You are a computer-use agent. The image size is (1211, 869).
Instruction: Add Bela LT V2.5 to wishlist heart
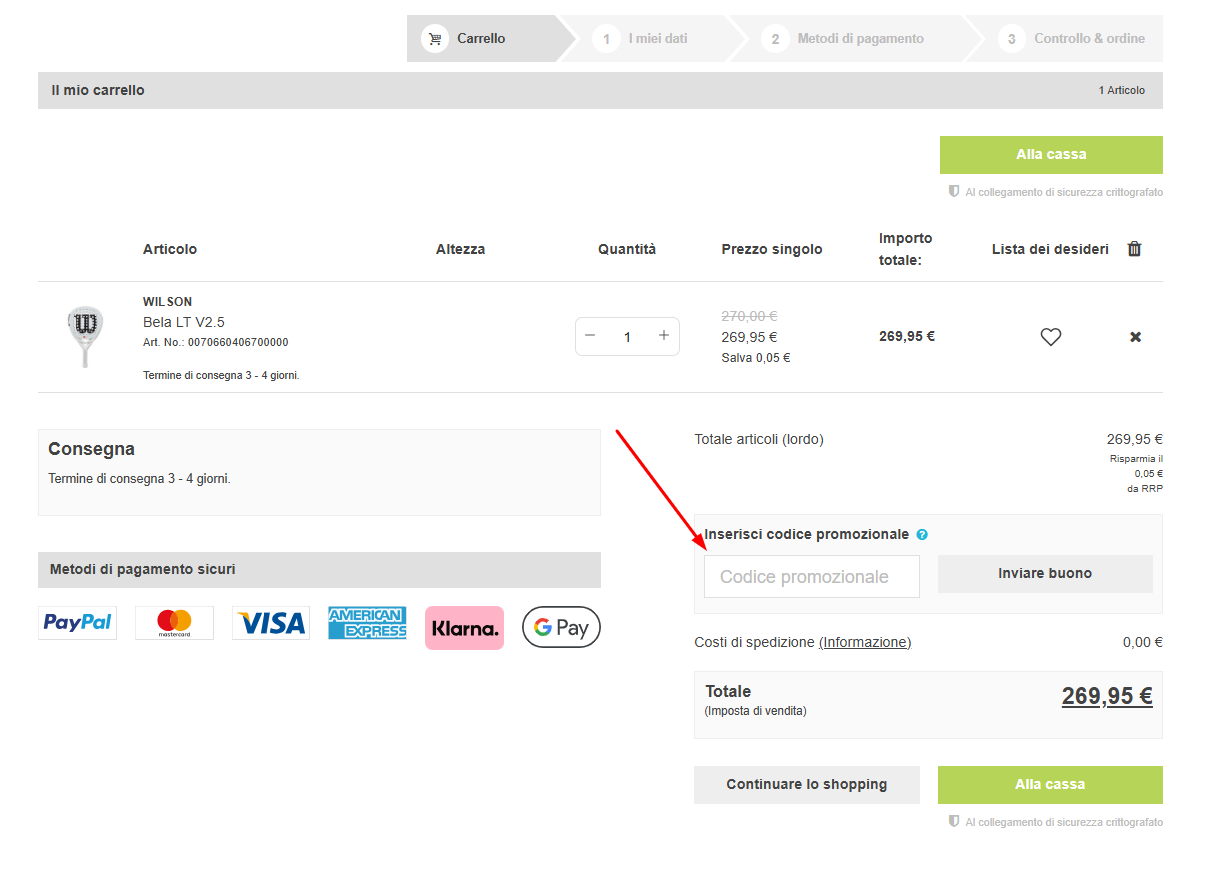pos(1050,337)
